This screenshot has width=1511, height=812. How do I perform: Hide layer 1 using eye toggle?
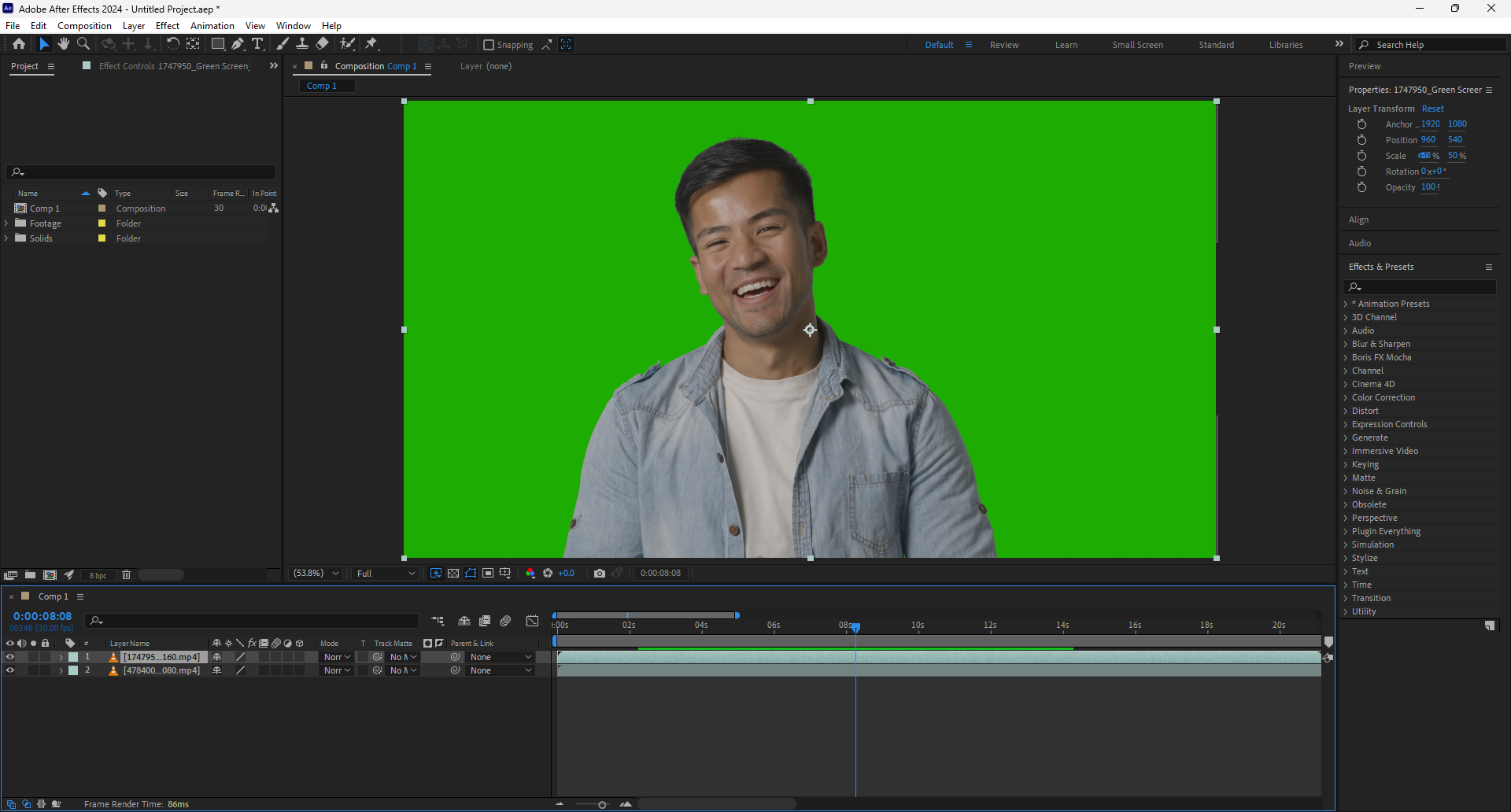[10, 657]
